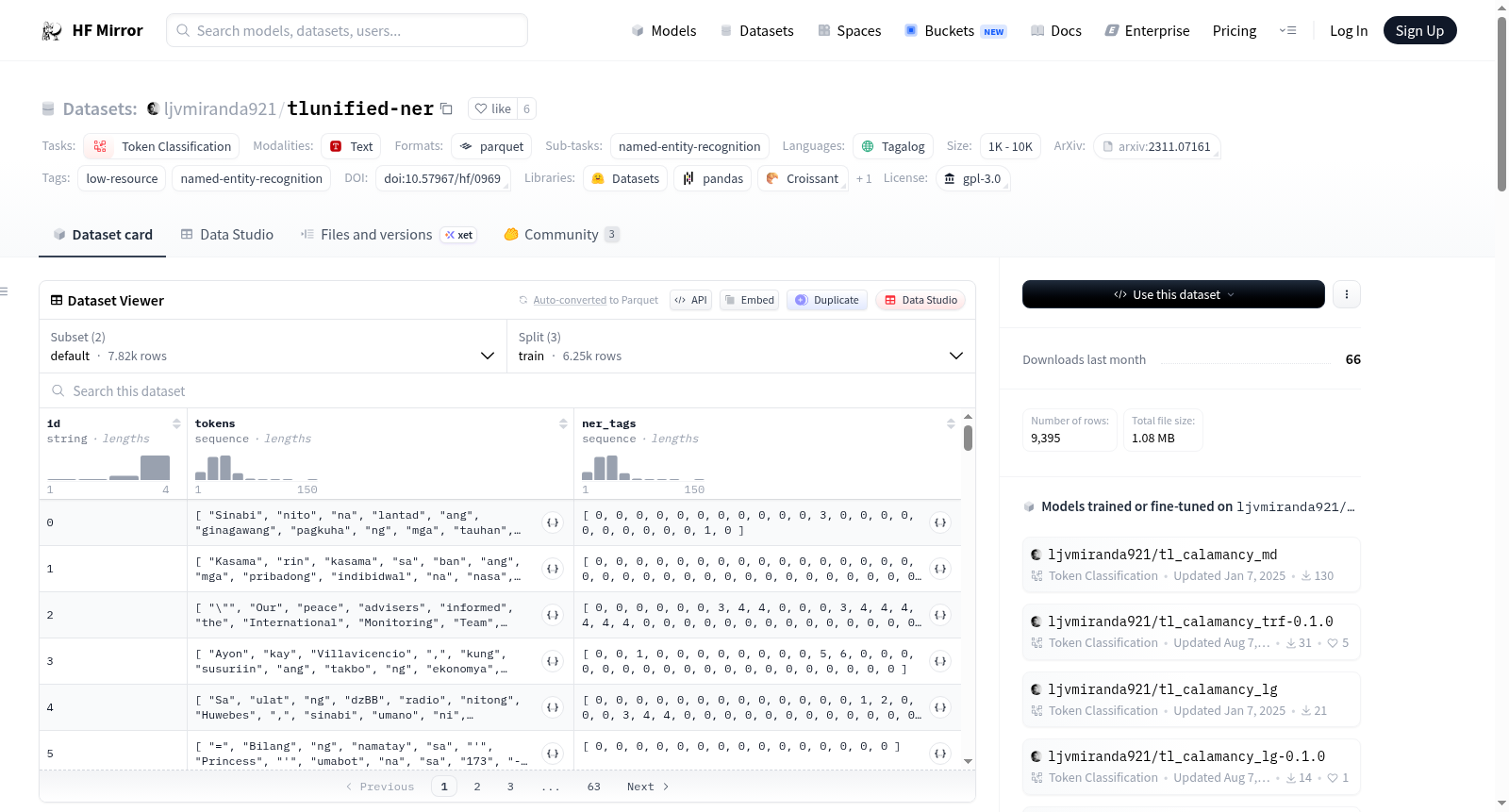Select the Tagalog language tag

click(893, 146)
